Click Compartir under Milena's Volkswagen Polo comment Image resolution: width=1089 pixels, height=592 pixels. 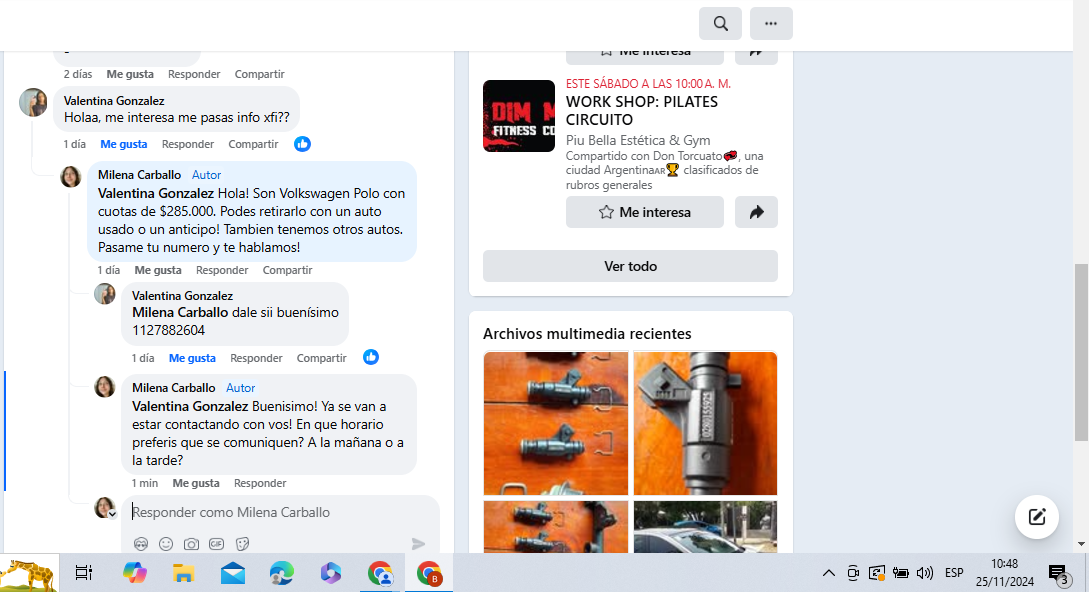(287, 270)
